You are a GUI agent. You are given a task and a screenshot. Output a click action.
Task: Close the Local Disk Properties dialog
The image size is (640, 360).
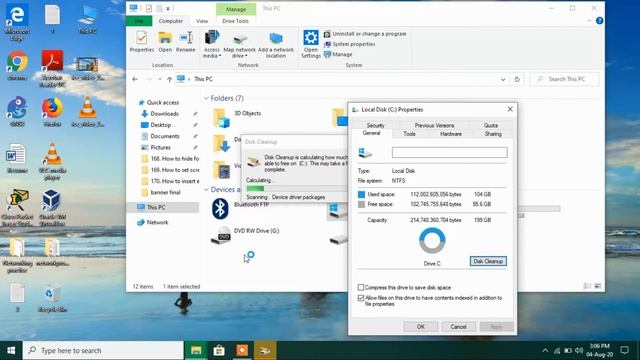tap(510, 109)
